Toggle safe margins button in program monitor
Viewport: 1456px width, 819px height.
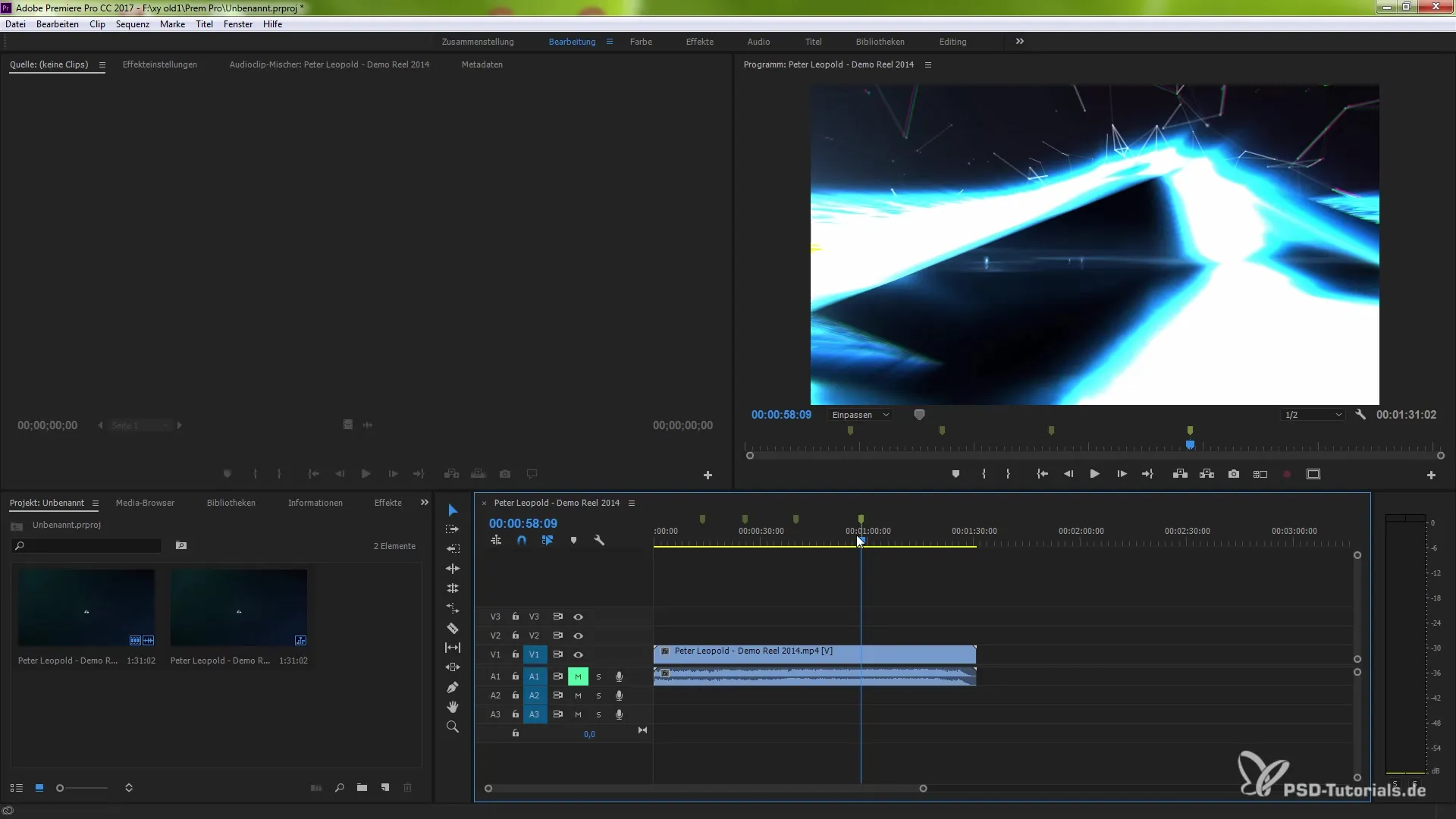[1313, 474]
